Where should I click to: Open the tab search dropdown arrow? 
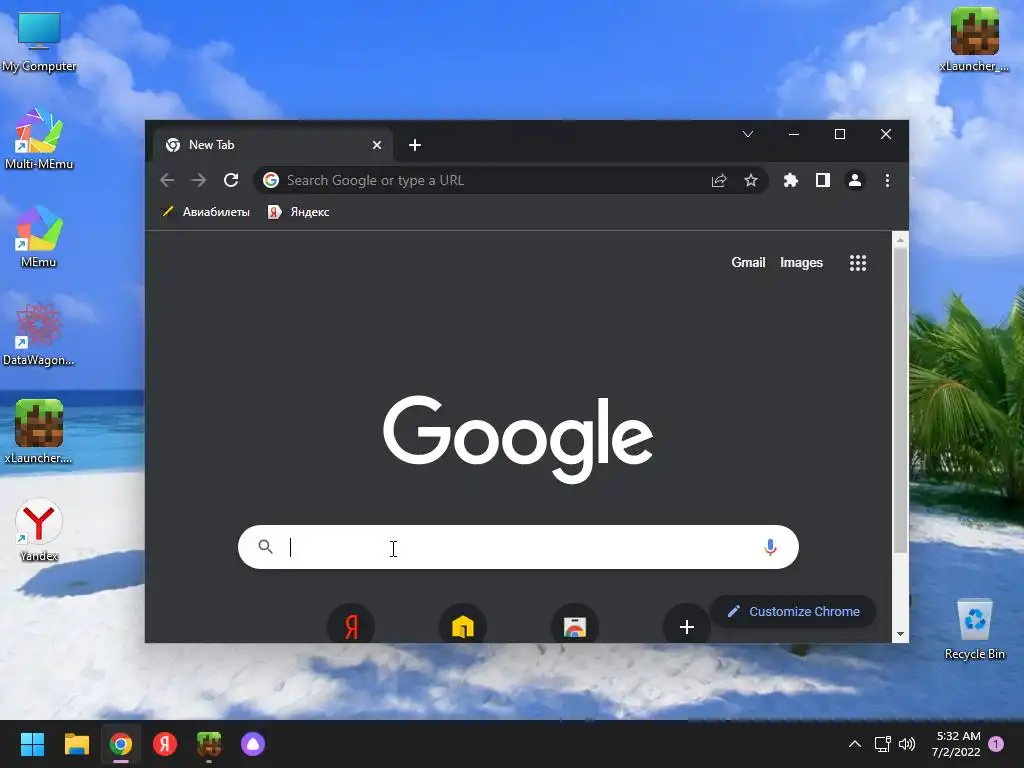coord(748,134)
